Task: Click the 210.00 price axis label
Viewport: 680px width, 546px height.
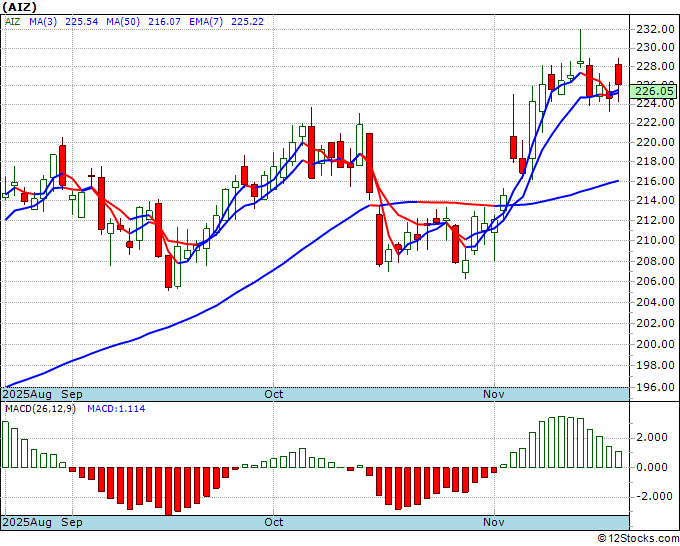Action: (655, 240)
